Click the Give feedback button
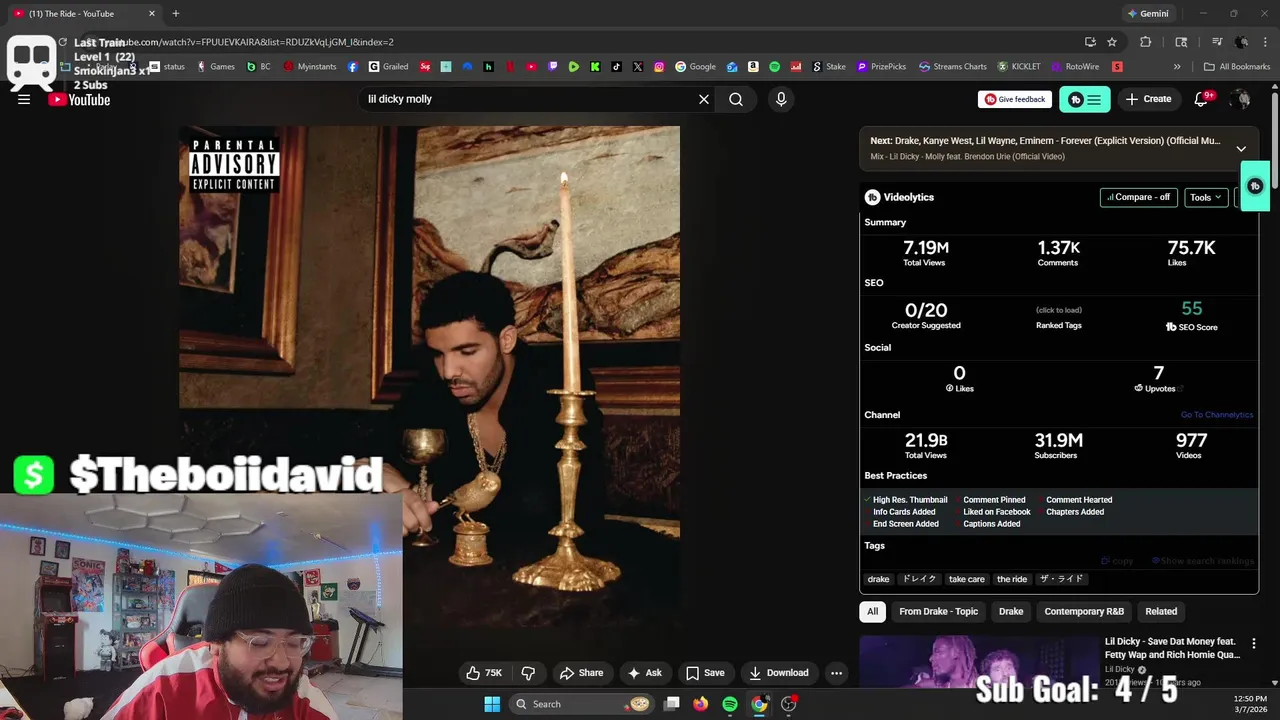The width and height of the screenshot is (1280, 720). tap(1015, 99)
